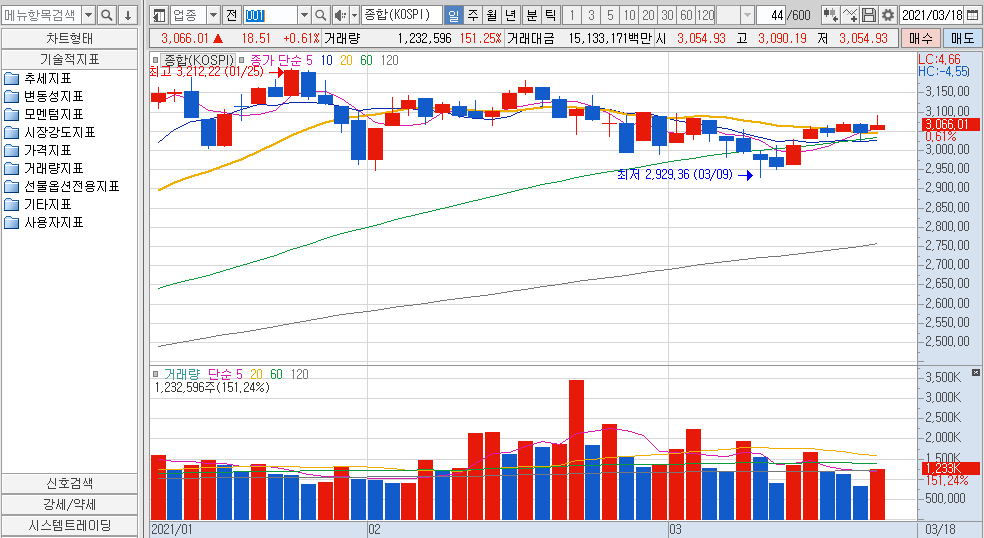Open the menu search dropdown arrow
Screen dimensions: 984x538
(x=88, y=15)
